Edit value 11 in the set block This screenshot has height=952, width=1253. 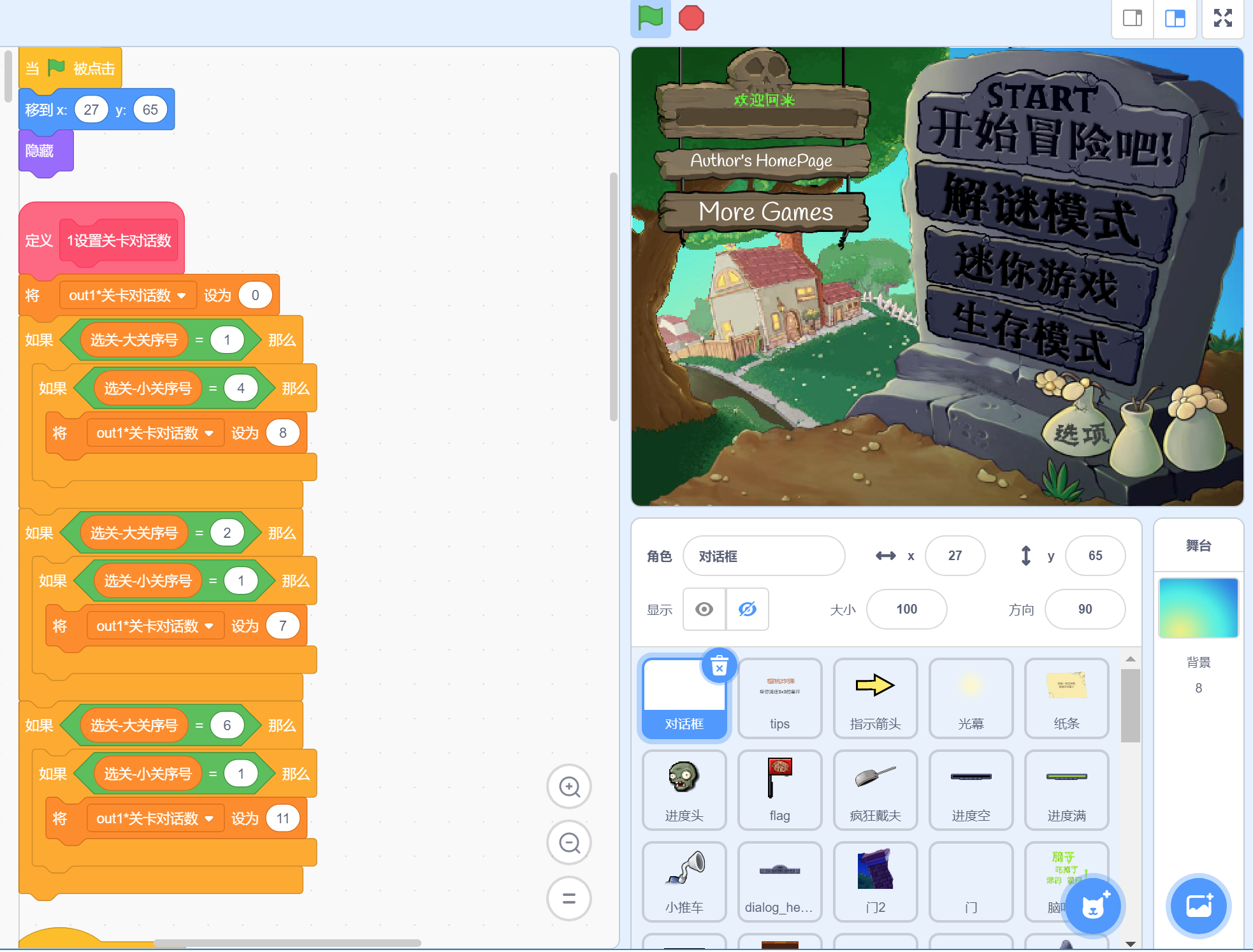[x=282, y=819]
